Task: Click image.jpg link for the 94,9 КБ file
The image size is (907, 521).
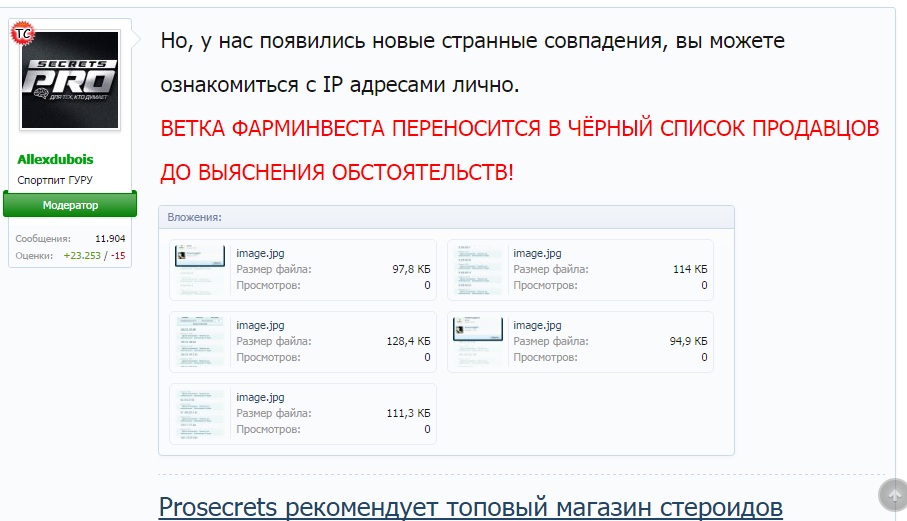Action: click(x=537, y=325)
